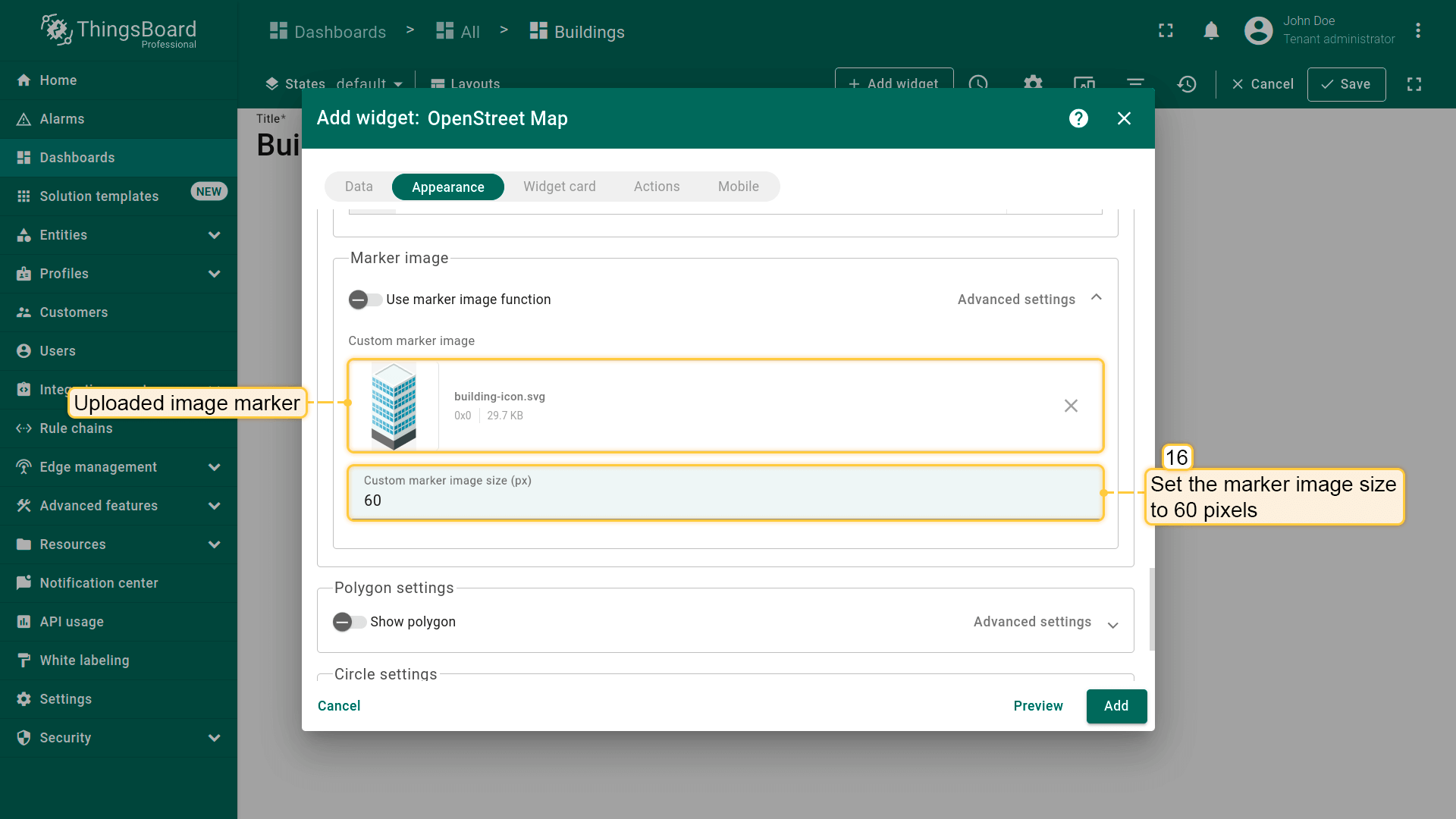This screenshot has height=819, width=1456.
Task: Open Notification center in sidebar
Action: 99,583
